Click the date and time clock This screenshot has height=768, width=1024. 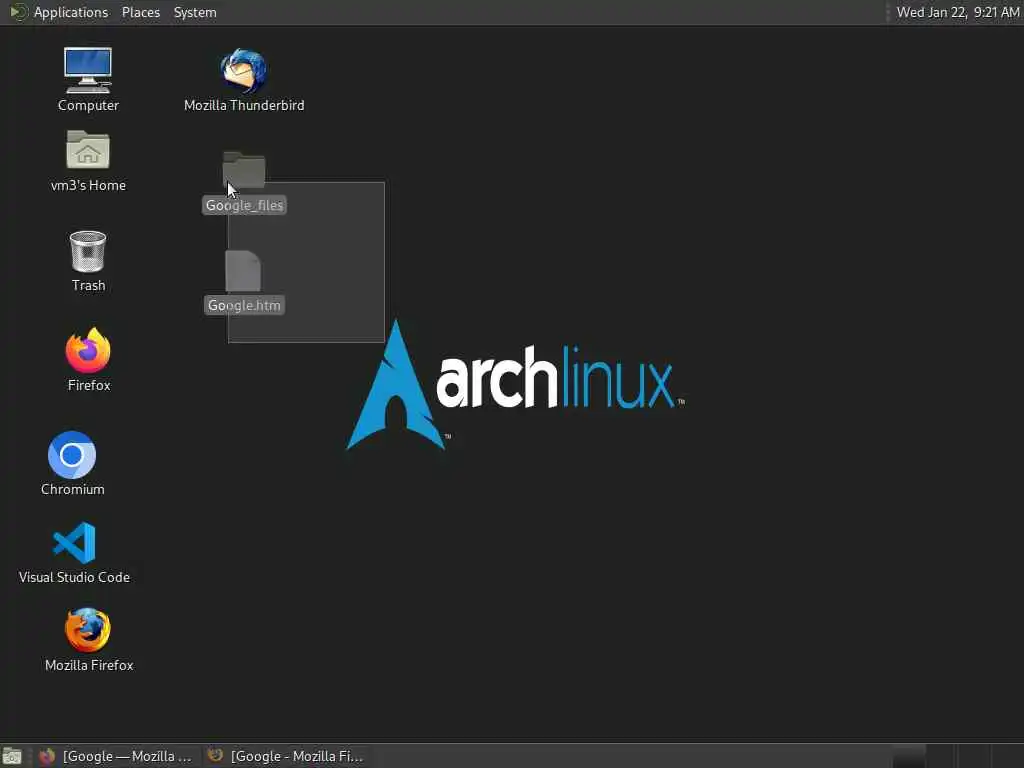[957, 12]
